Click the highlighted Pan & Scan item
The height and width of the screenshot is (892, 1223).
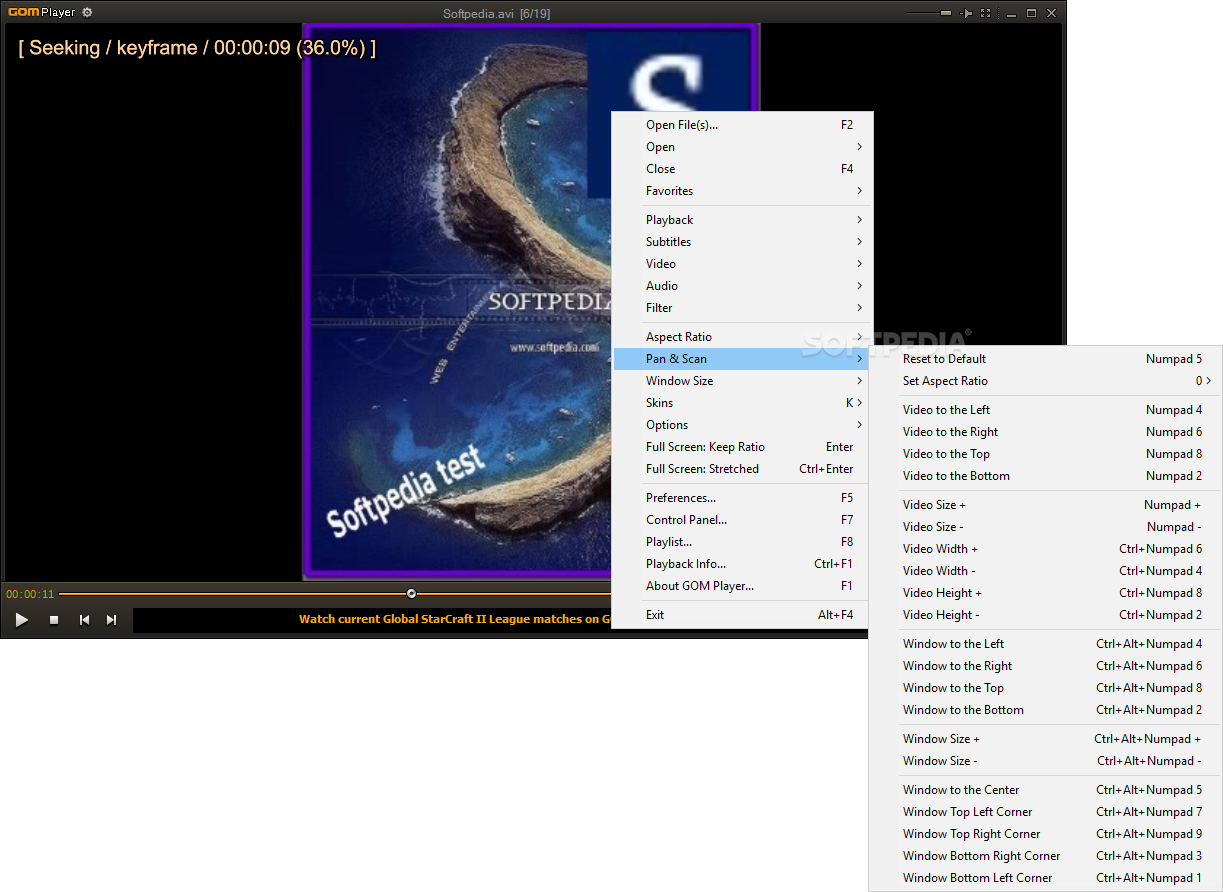[743, 359]
